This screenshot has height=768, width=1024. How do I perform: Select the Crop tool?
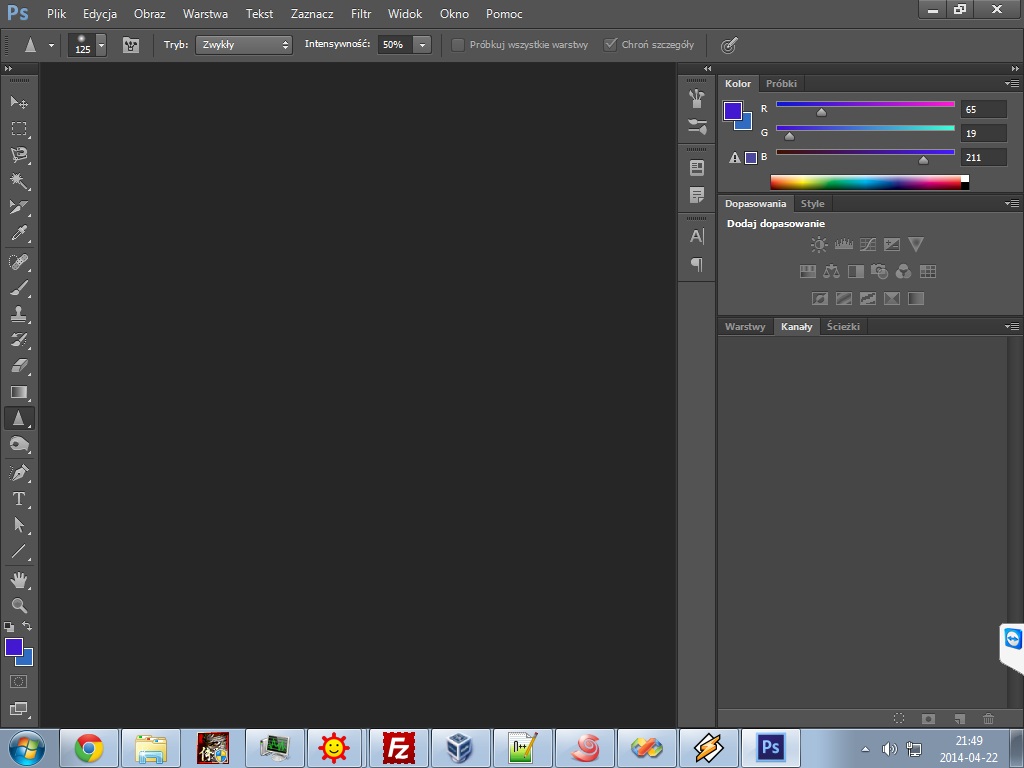click(x=19, y=207)
